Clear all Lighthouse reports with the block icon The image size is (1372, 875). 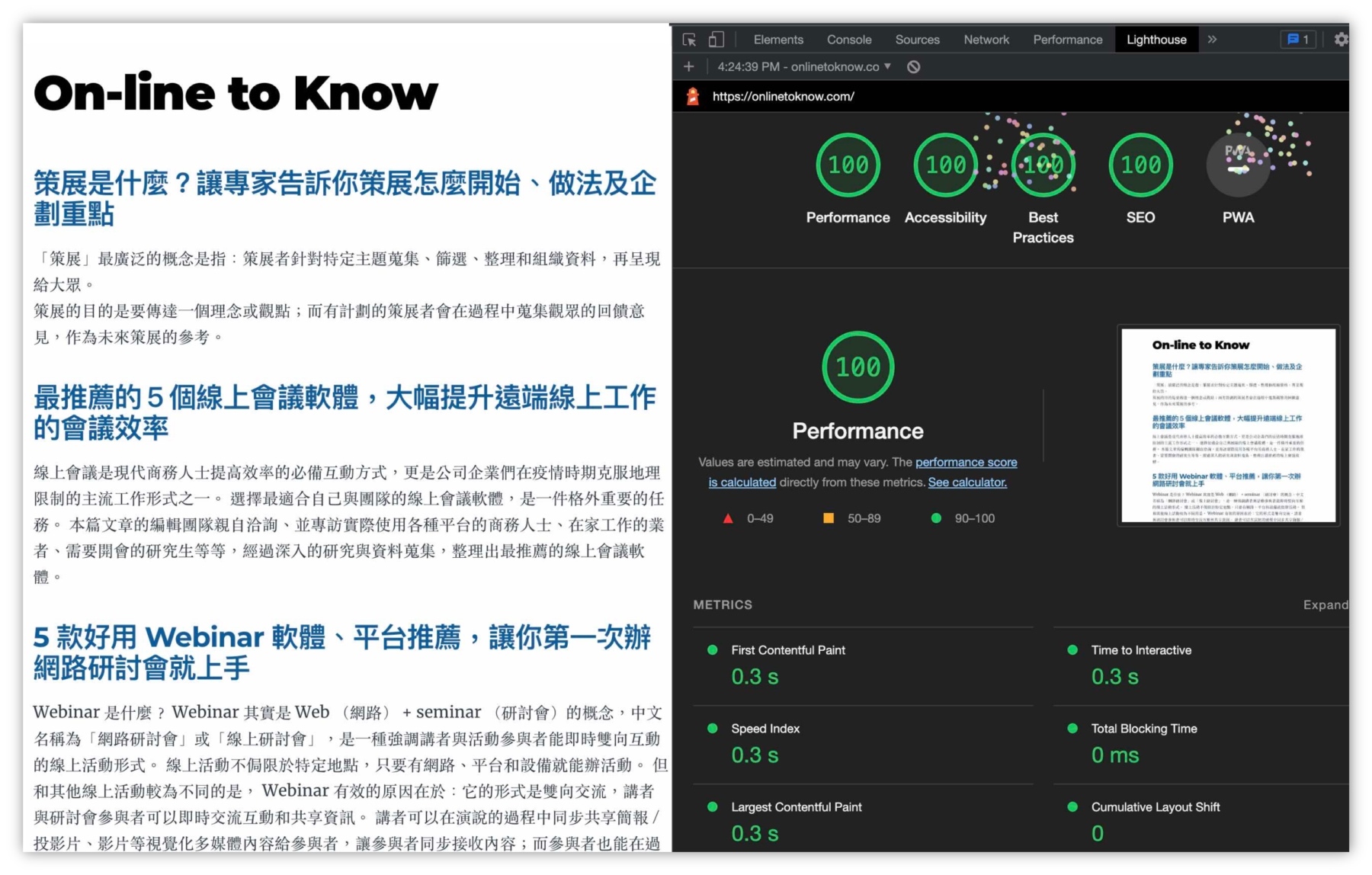[914, 67]
